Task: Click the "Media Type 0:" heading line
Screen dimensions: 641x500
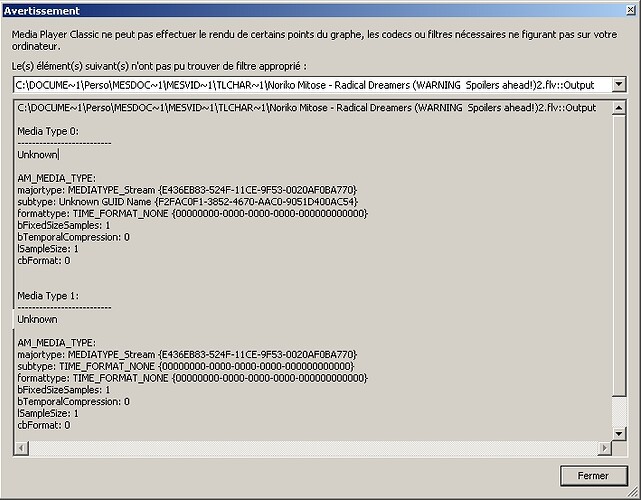Action: [49, 131]
